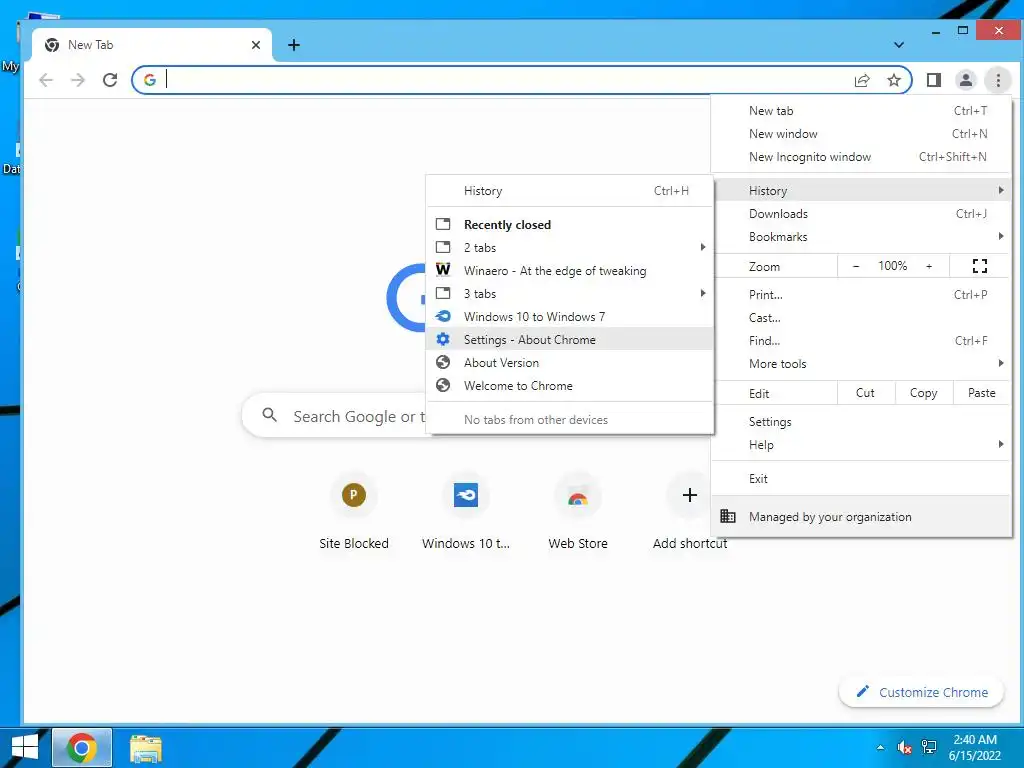The image size is (1024, 768).
Task: Click the network tray icon
Action: click(x=929, y=748)
